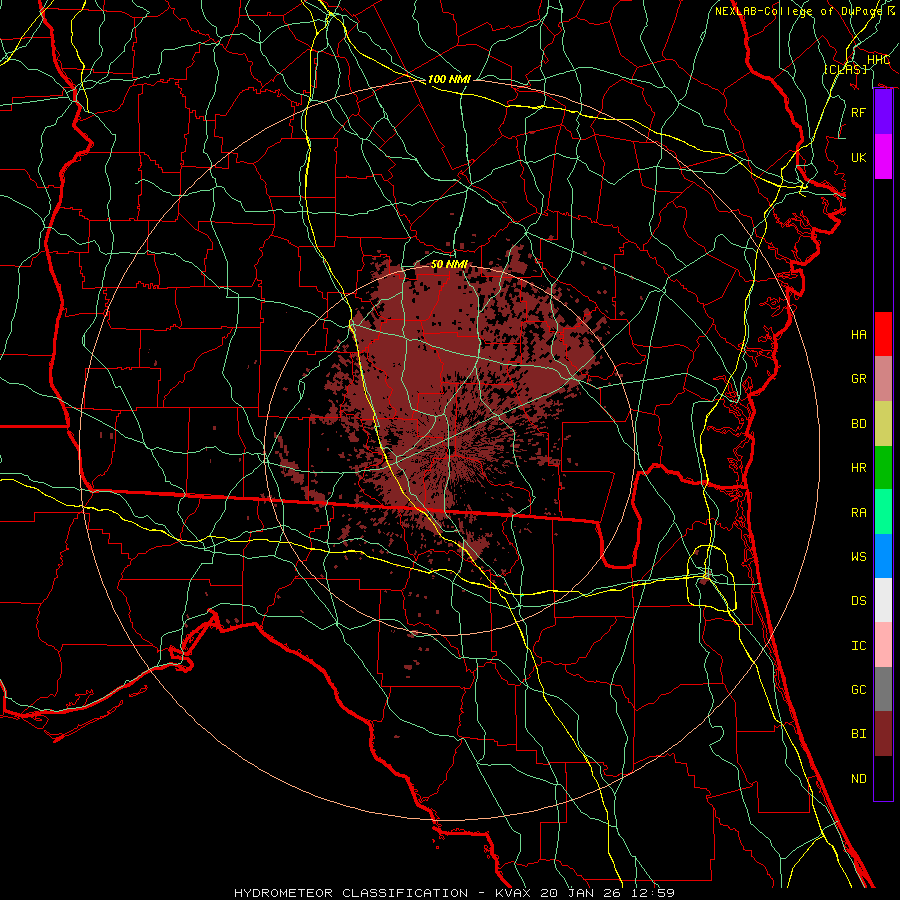This screenshot has width=900, height=900.
Task: Click the Hydrometeor Classification KVAX timestamp caption
Action: [454, 893]
